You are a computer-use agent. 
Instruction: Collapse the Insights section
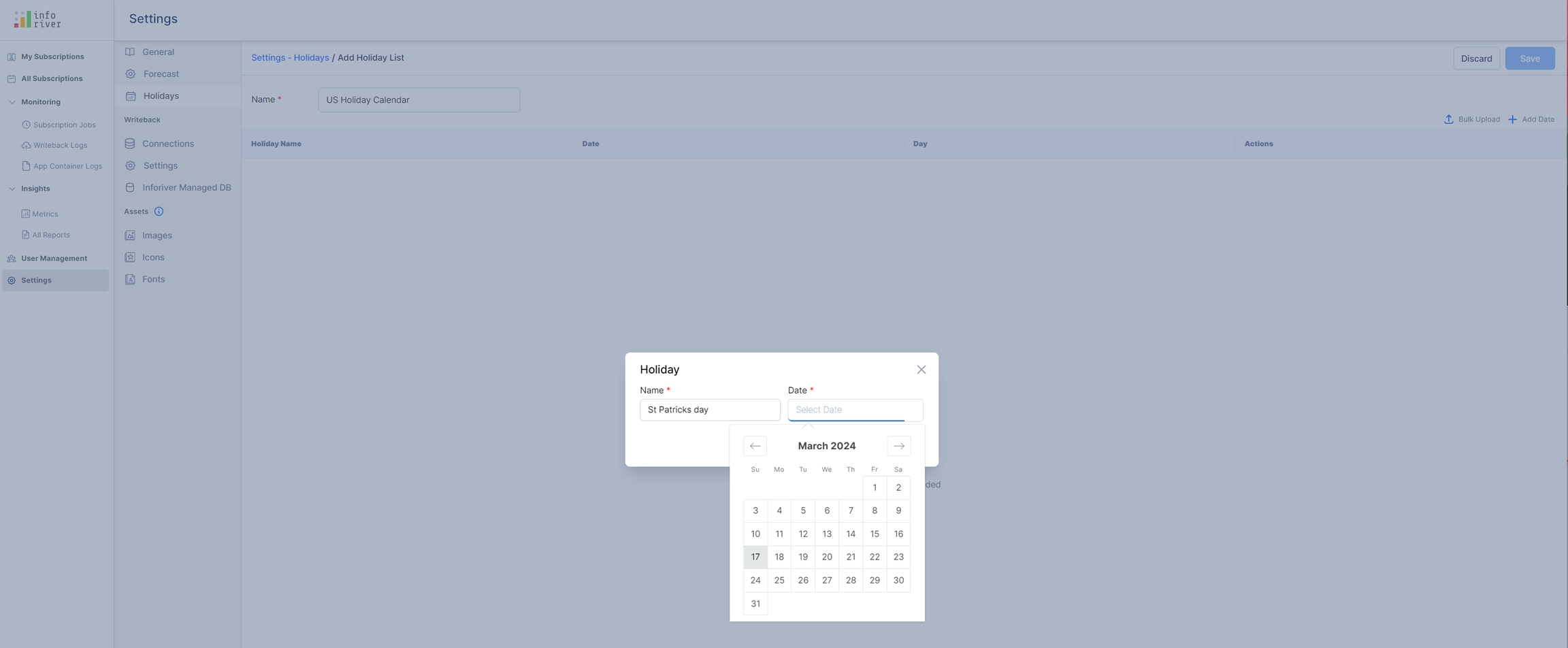tap(12, 189)
